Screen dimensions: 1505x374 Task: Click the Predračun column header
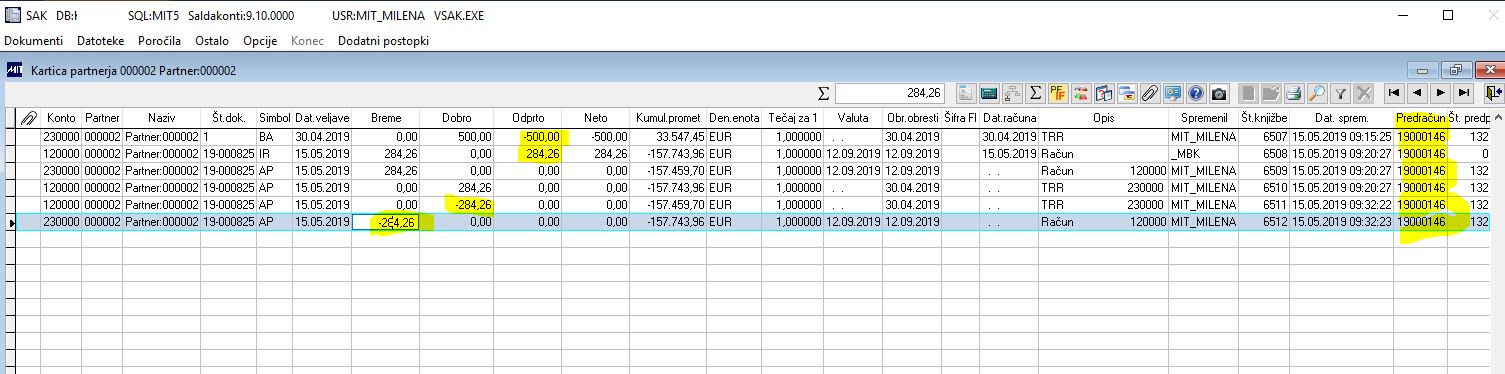click(1420, 118)
